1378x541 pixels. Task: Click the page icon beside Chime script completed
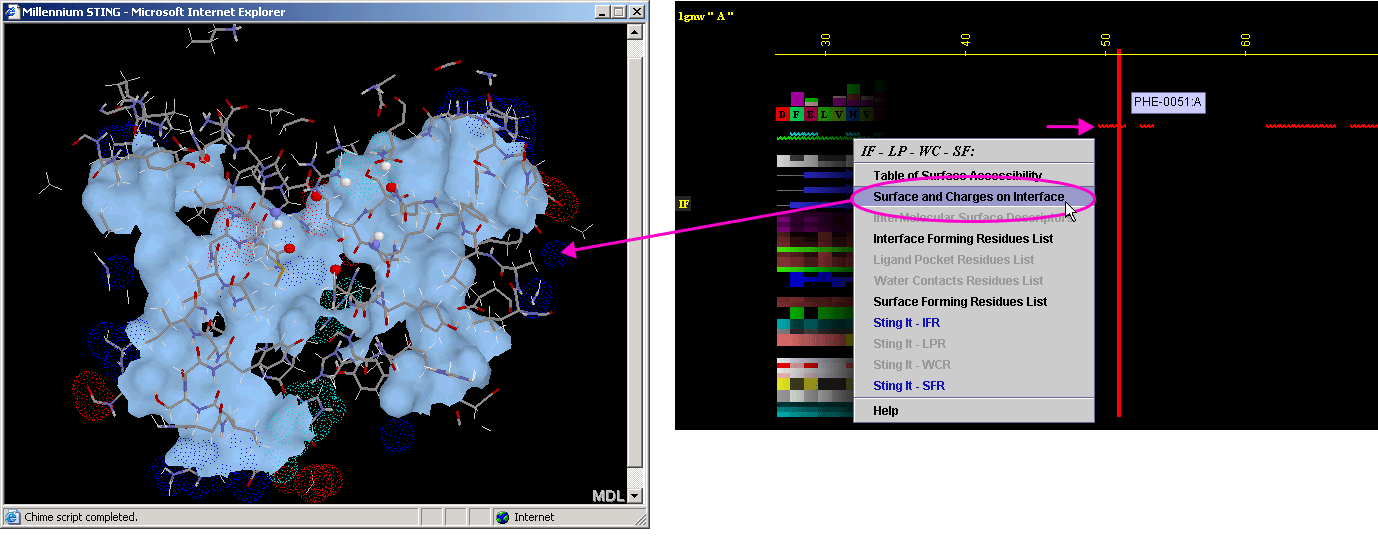pos(13,517)
